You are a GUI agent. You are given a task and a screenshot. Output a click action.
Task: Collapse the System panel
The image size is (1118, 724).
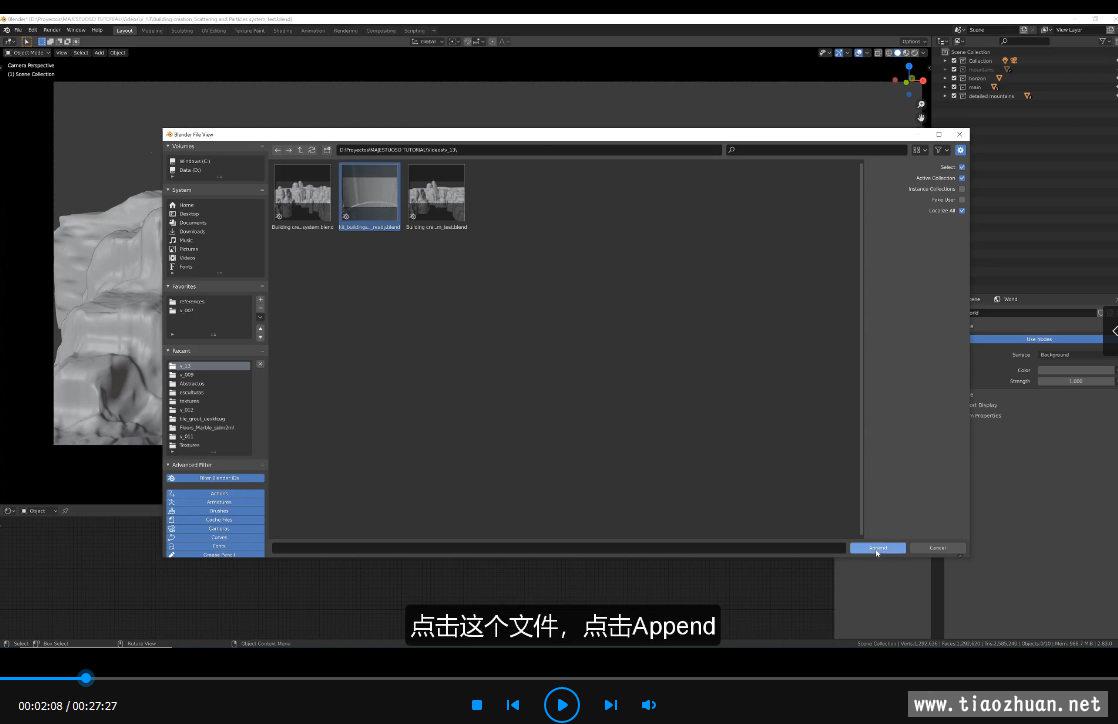click(180, 190)
